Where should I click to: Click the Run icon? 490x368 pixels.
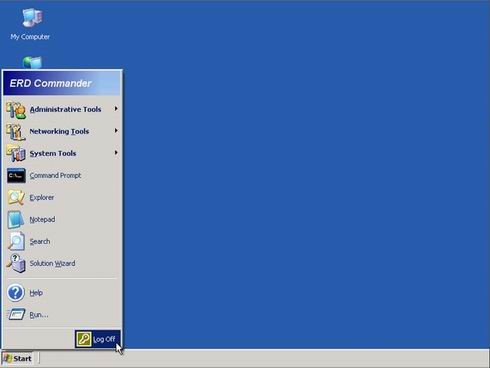point(16,314)
